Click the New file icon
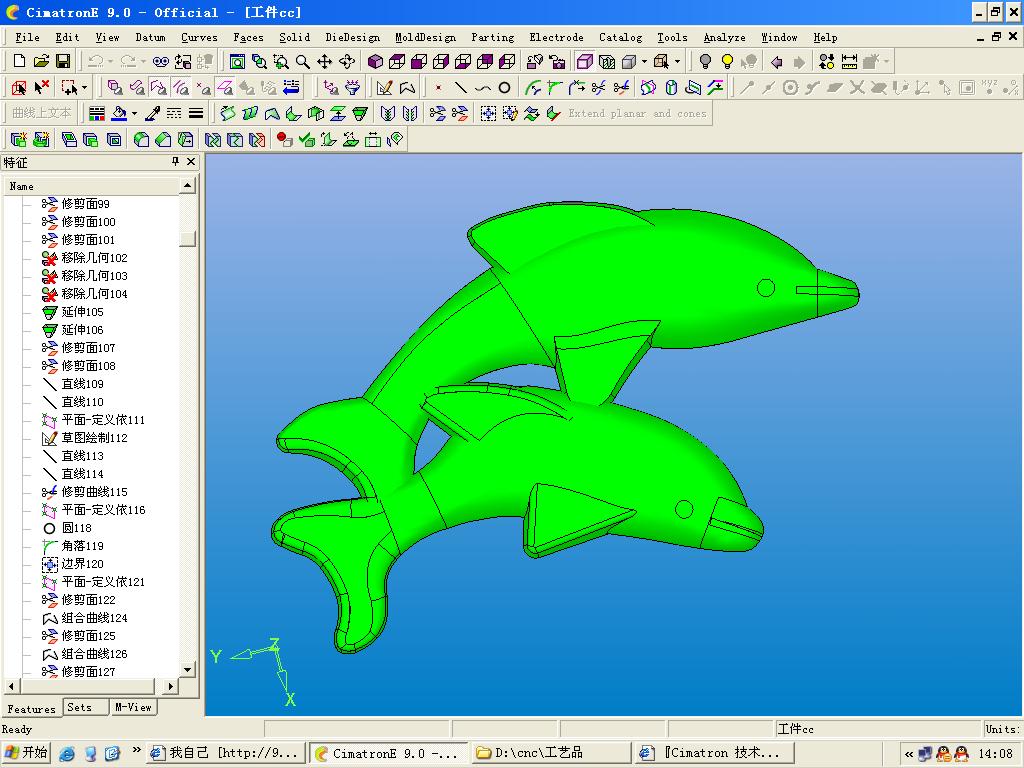The height and width of the screenshot is (768, 1024). coord(19,61)
